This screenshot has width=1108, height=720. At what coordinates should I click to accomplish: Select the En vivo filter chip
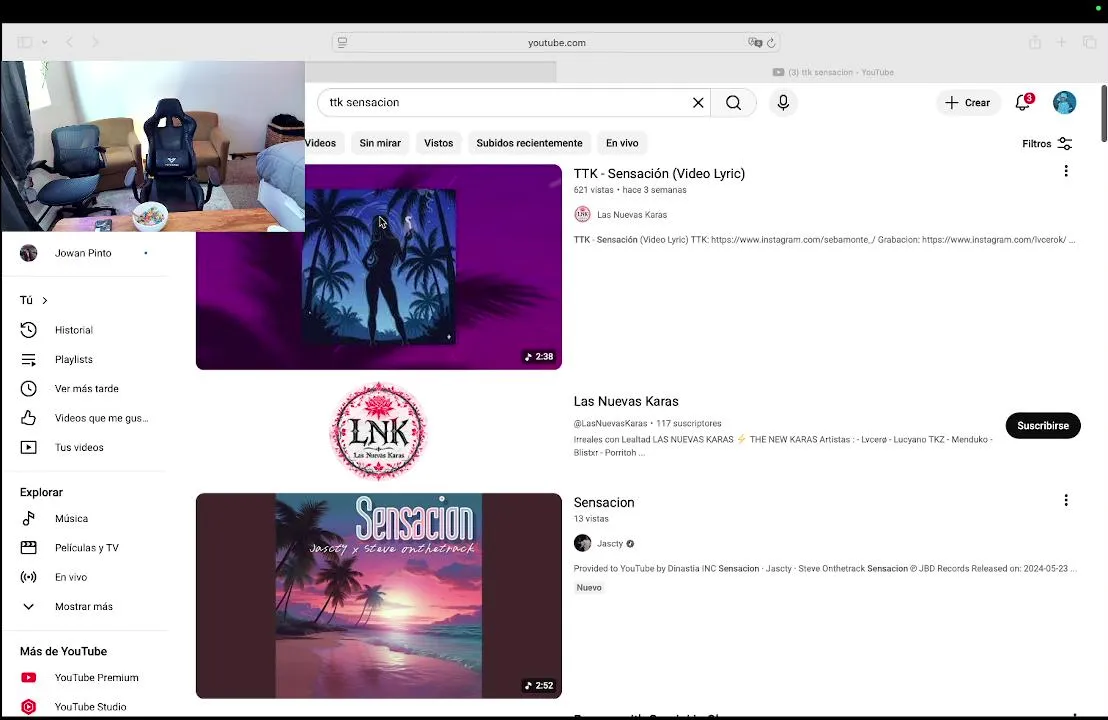(622, 143)
